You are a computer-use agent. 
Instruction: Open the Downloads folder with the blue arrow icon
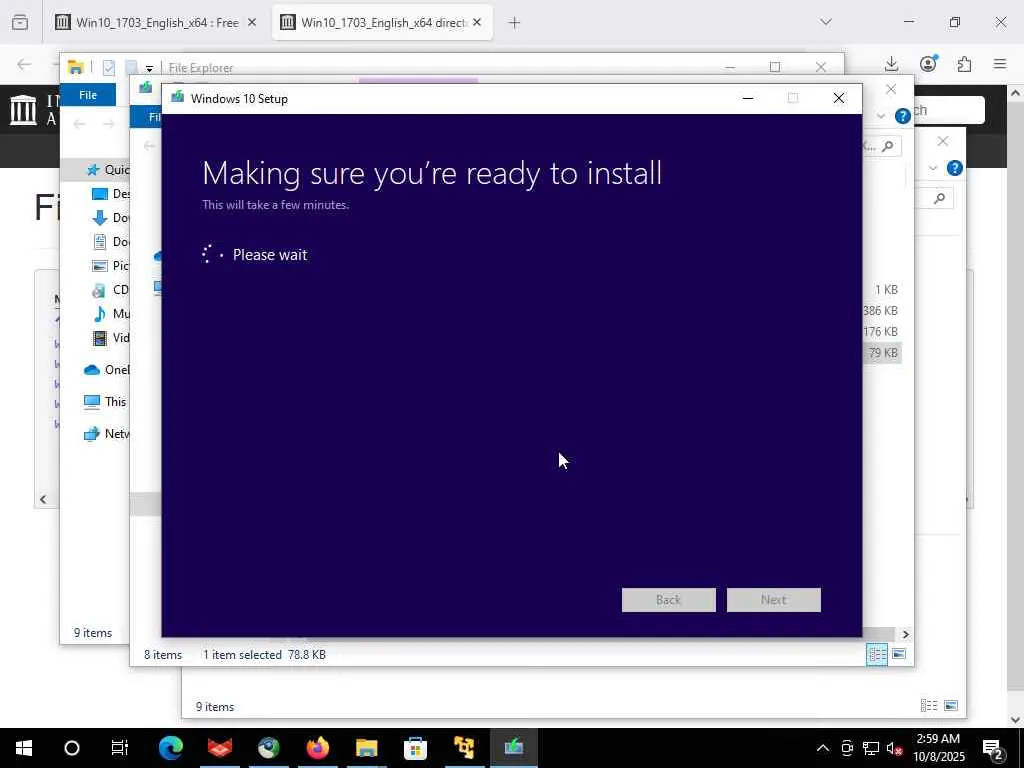click(111, 217)
